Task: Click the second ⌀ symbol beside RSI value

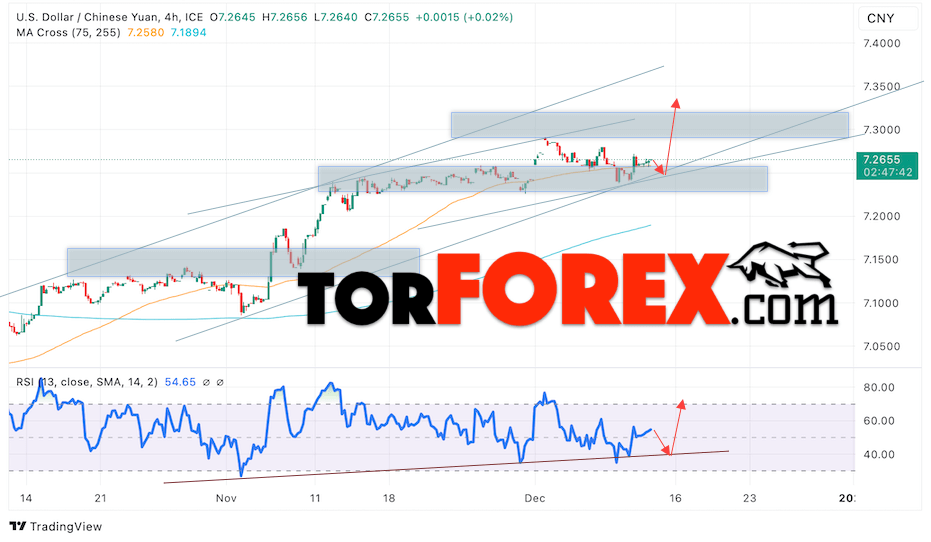Action: (220, 382)
